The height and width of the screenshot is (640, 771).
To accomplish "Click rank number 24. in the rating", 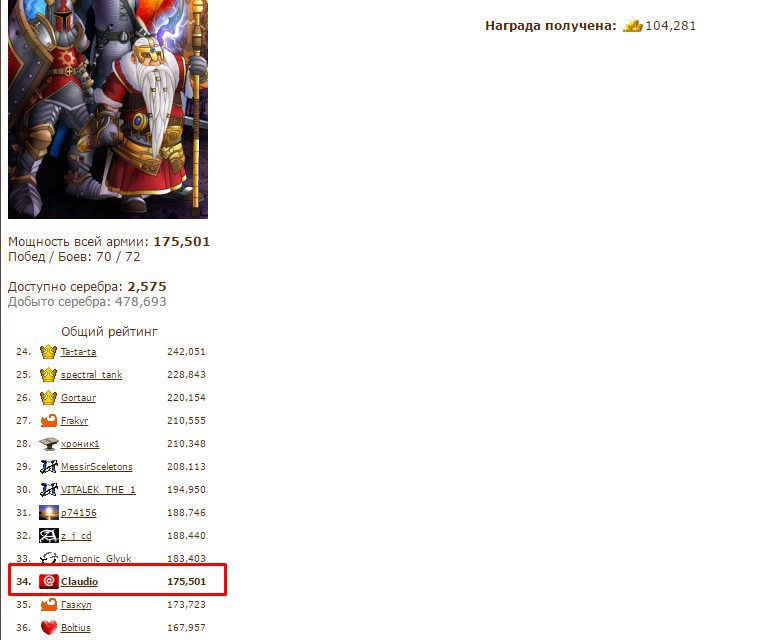I will pos(23,352).
